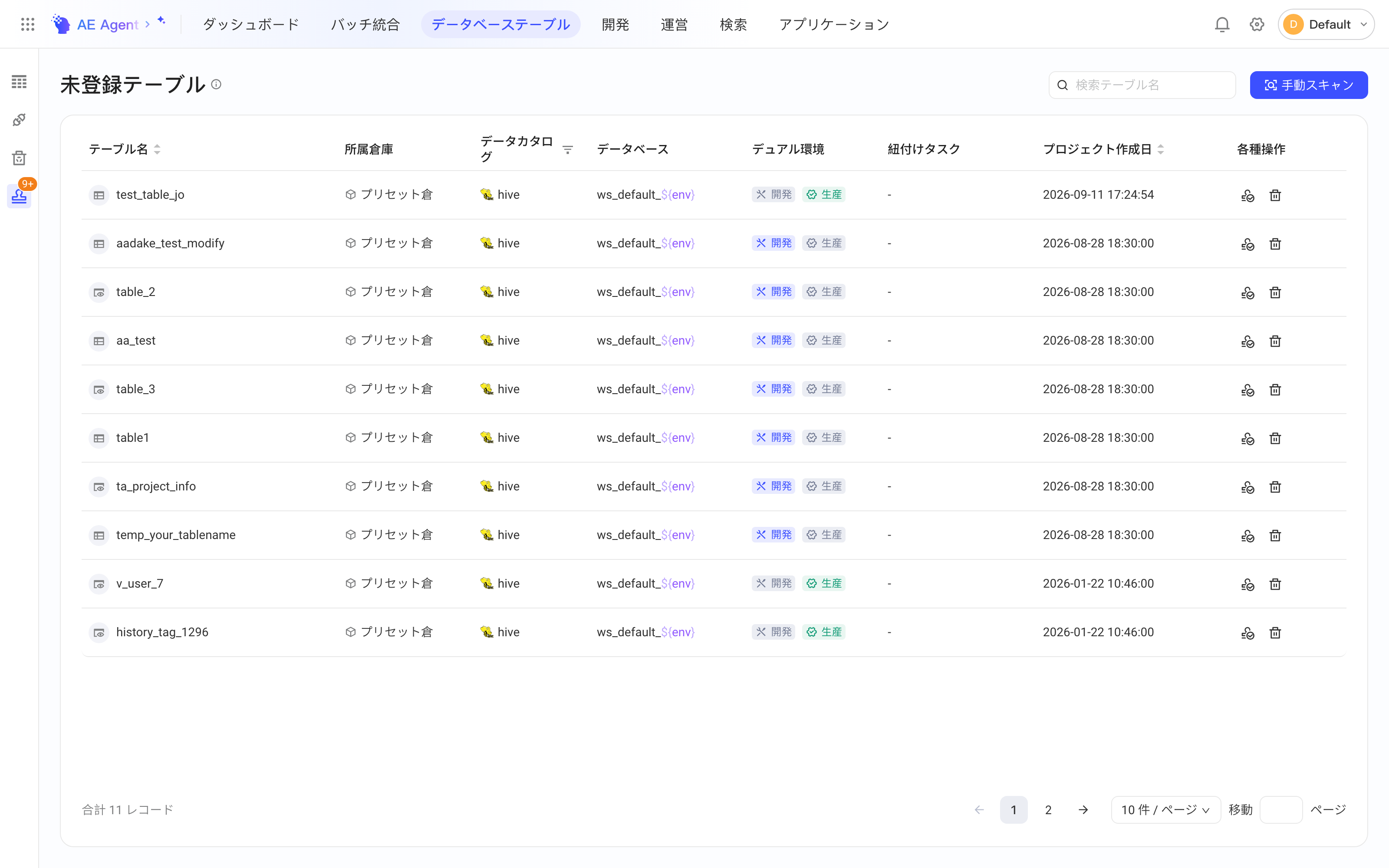Go to page 2
This screenshot has width=1389, height=868.
(1048, 809)
